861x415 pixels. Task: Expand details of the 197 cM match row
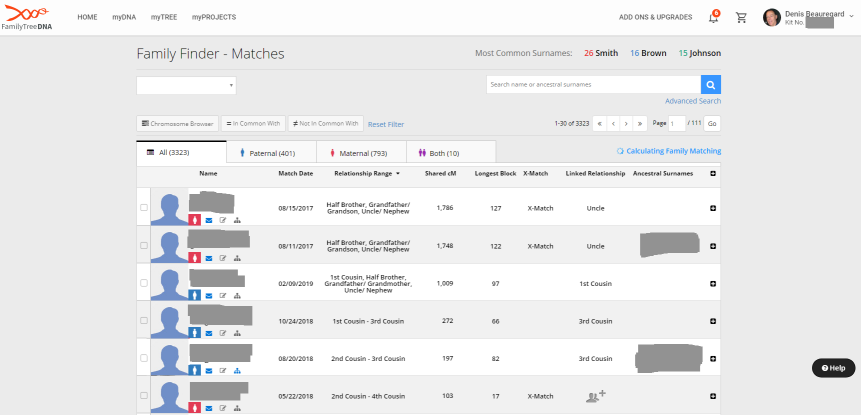713,358
